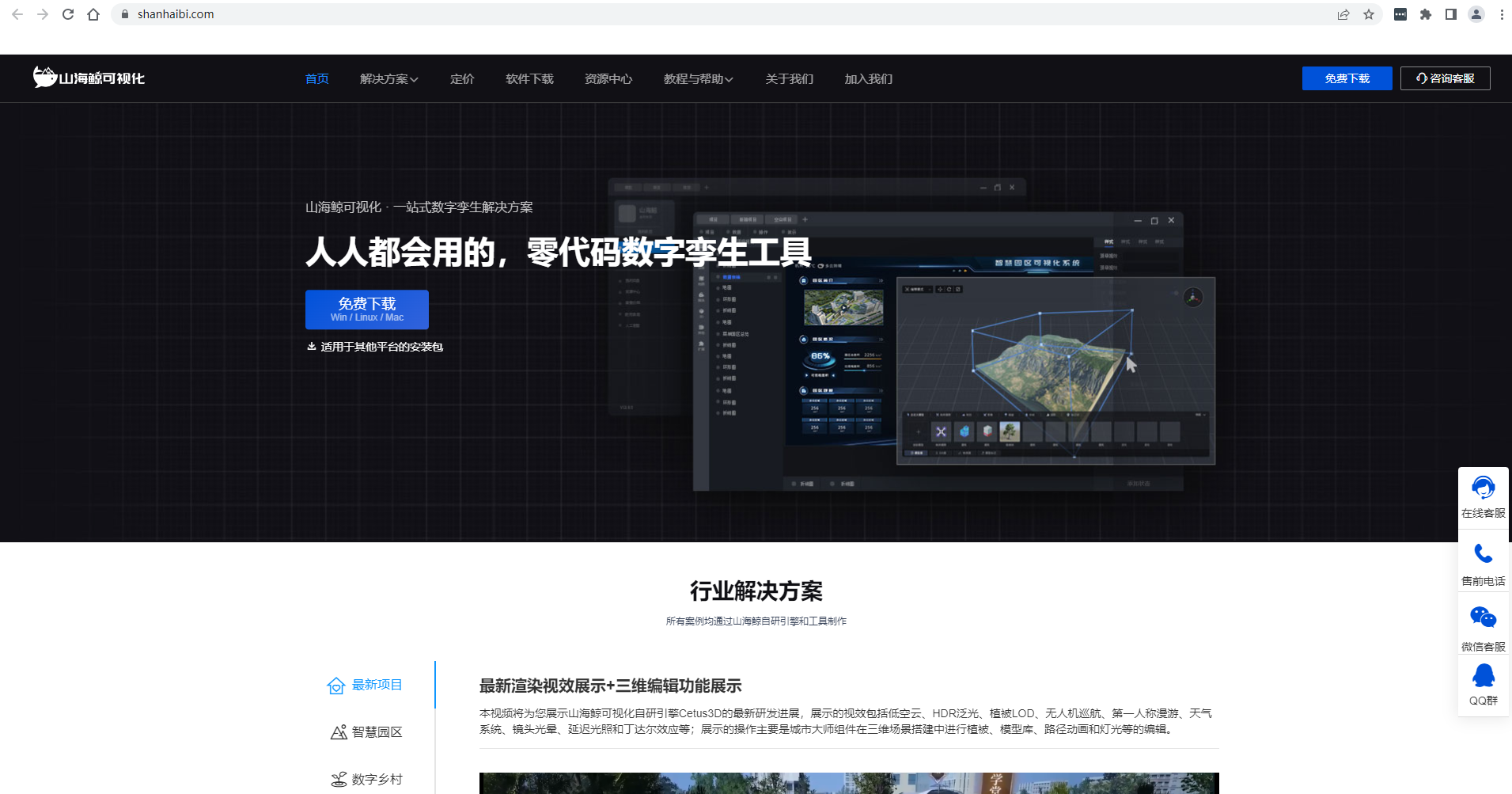Click the site lock icon in the address bar
The height and width of the screenshot is (794, 1512).
click(x=124, y=14)
